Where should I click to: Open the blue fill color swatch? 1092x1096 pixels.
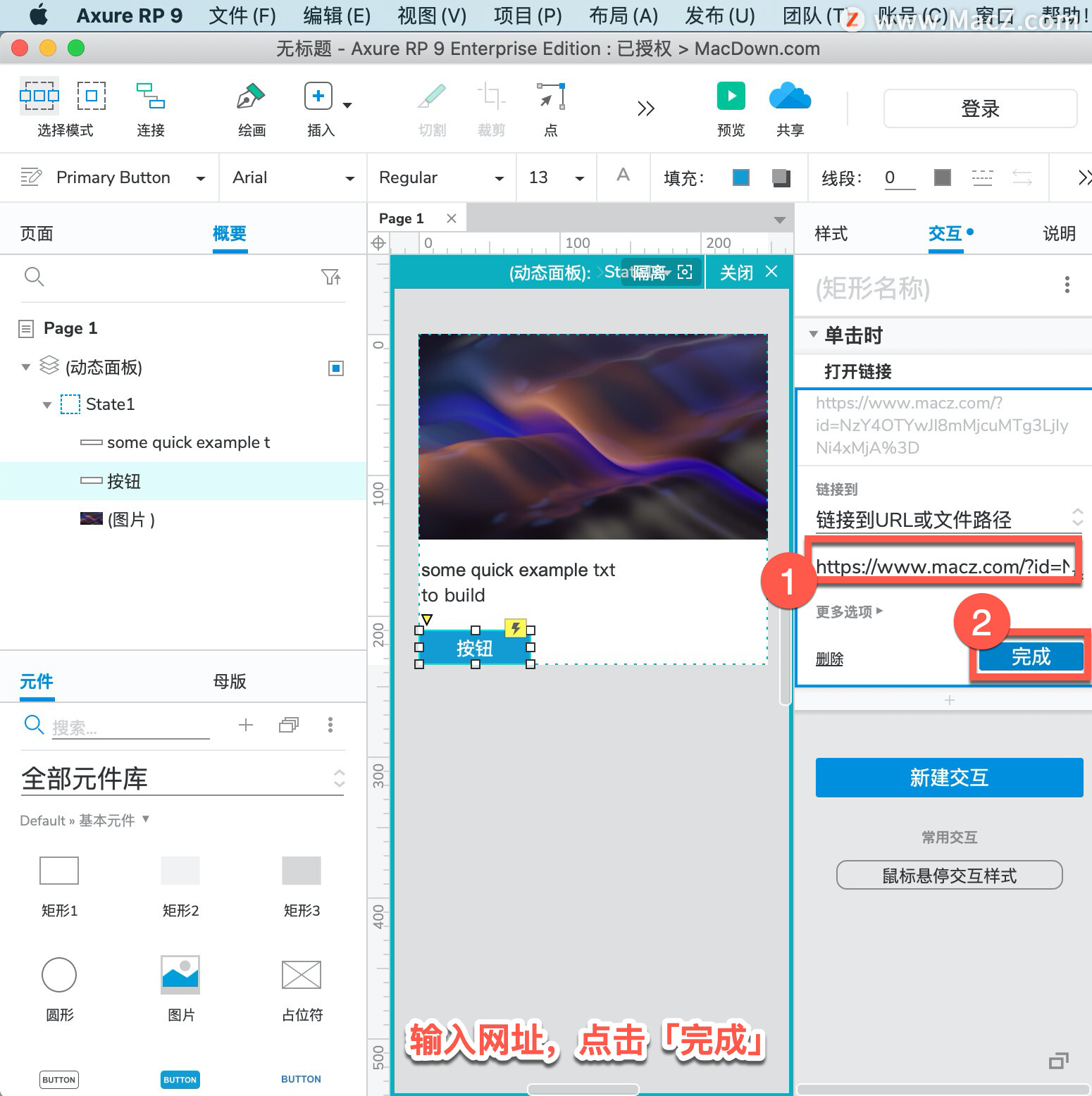pyautogui.click(x=741, y=178)
